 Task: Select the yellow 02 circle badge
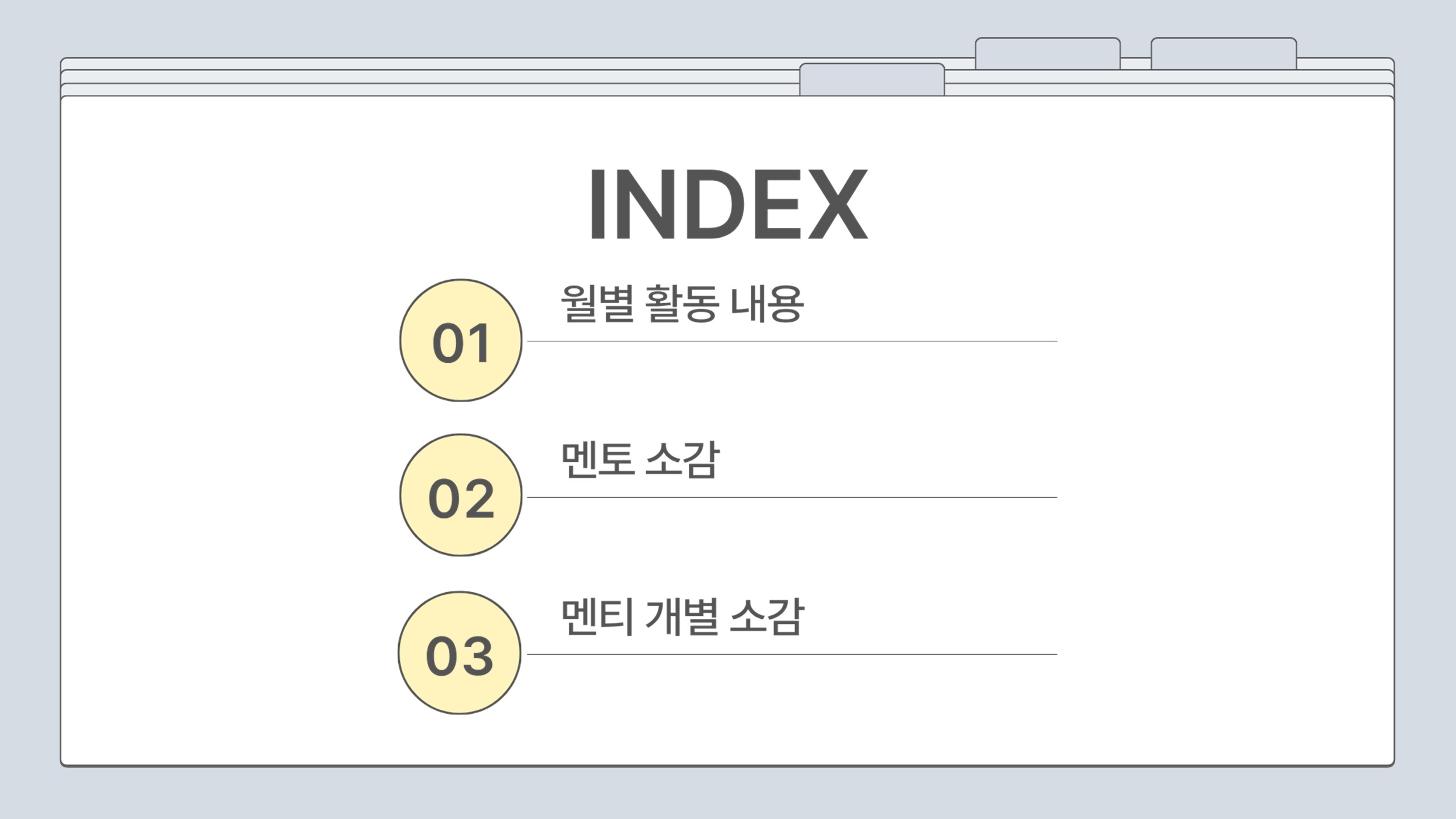click(x=461, y=495)
